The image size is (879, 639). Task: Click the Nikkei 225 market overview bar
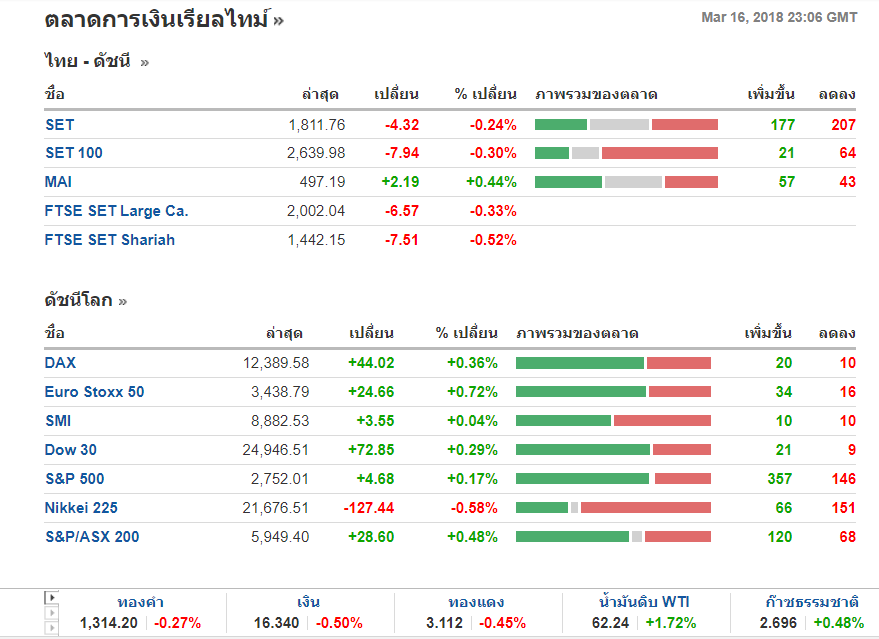[613, 508]
